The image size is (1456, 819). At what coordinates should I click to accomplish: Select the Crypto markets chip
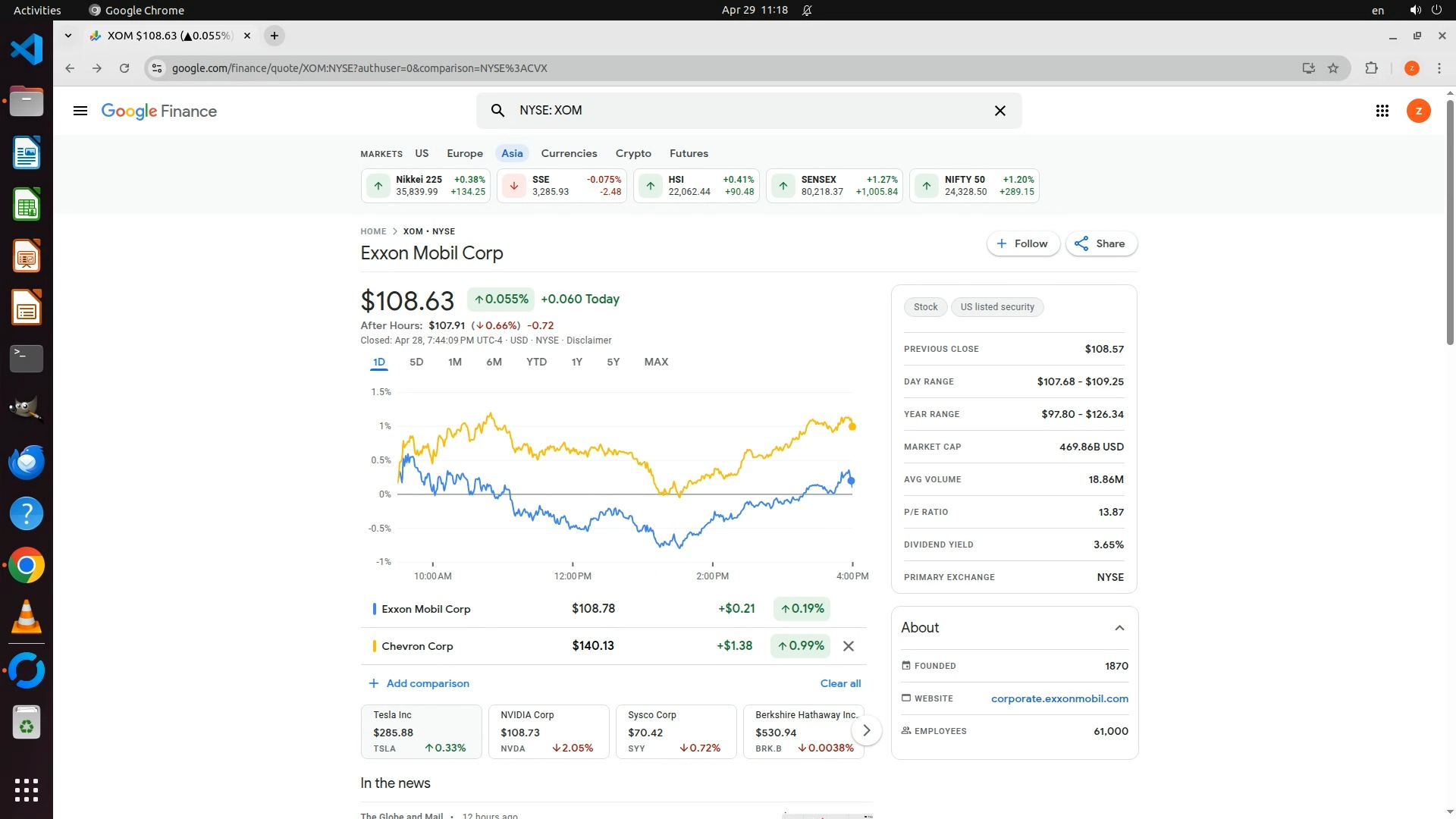[633, 153]
